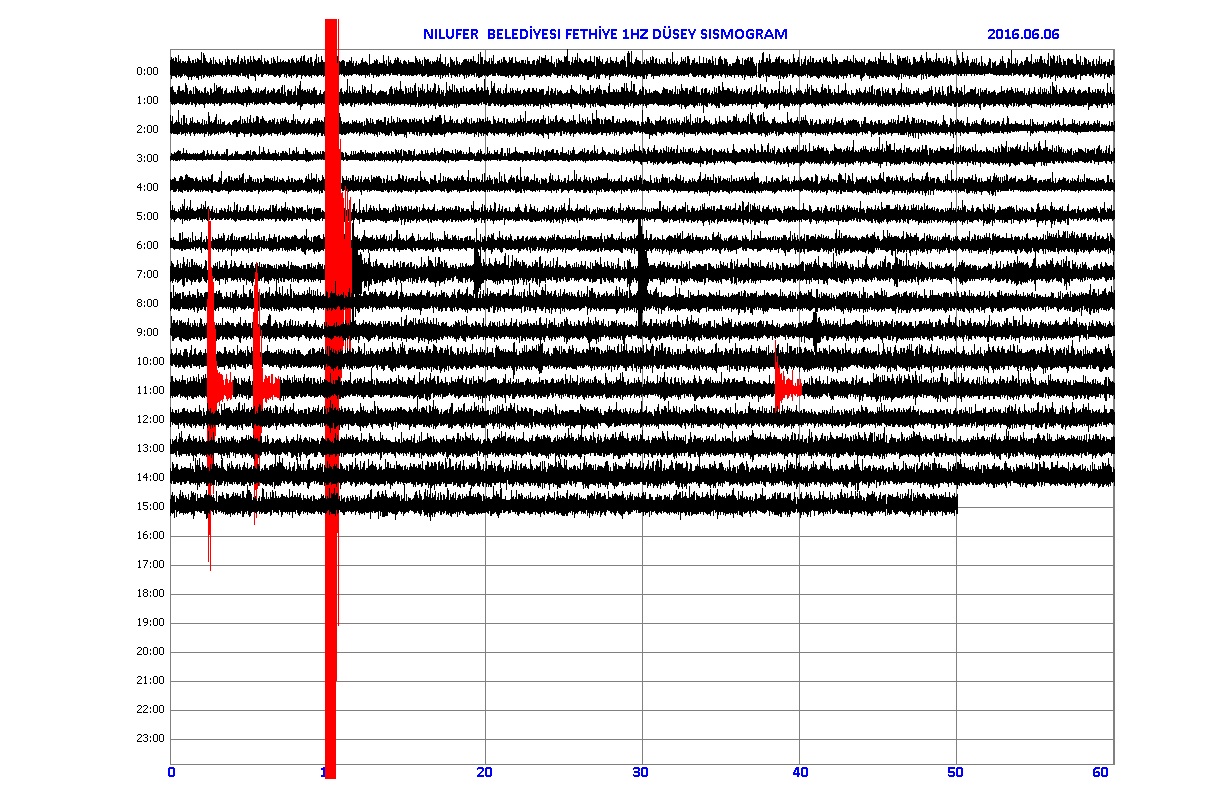The height and width of the screenshot is (810, 1227).
Task: Select the 0:00 hour label
Action: [147, 71]
